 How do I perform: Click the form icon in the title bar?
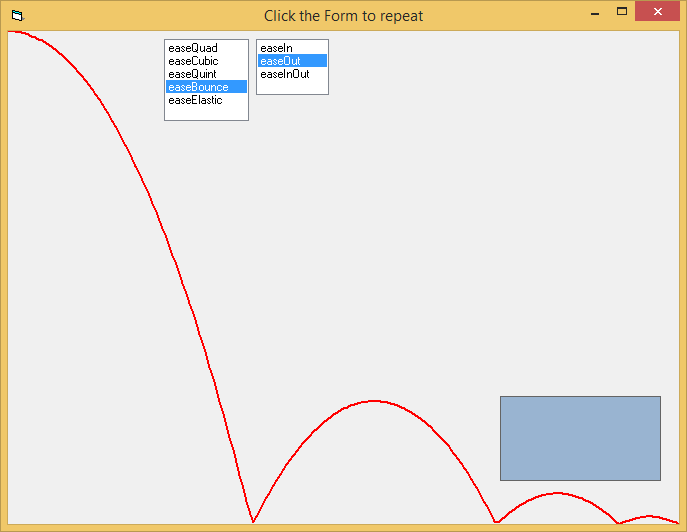pos(17,15)
